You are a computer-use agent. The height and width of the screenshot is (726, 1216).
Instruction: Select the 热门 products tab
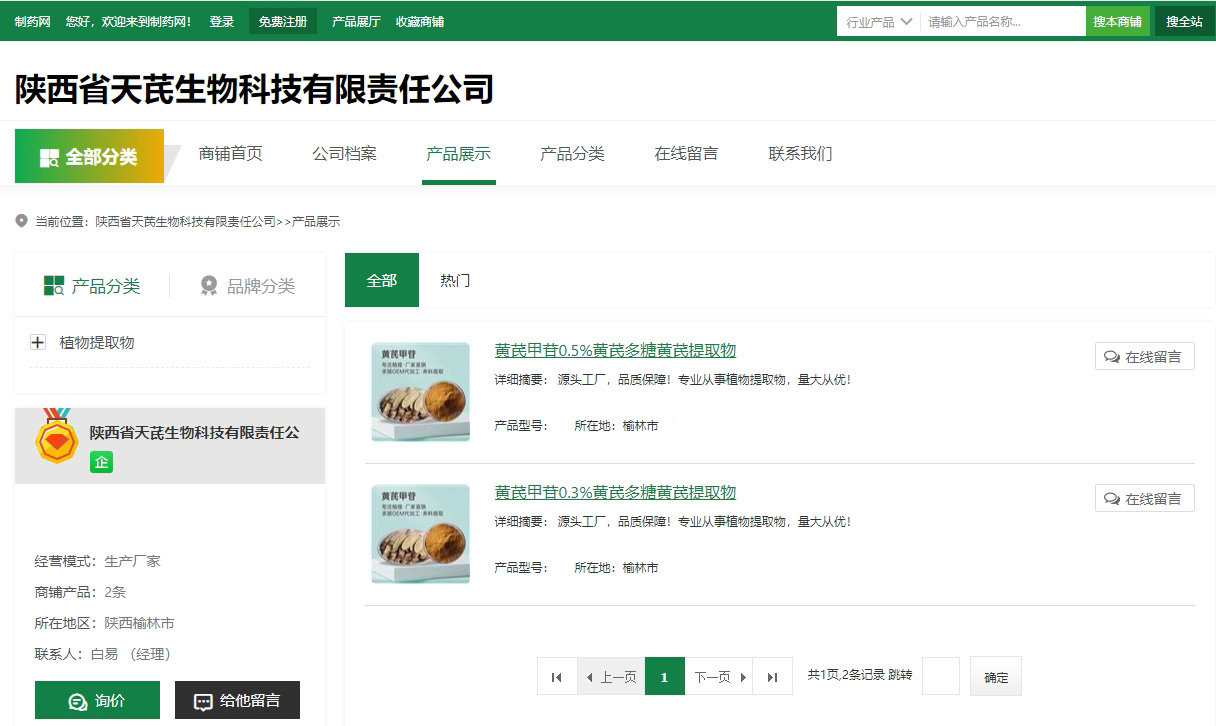455,281
